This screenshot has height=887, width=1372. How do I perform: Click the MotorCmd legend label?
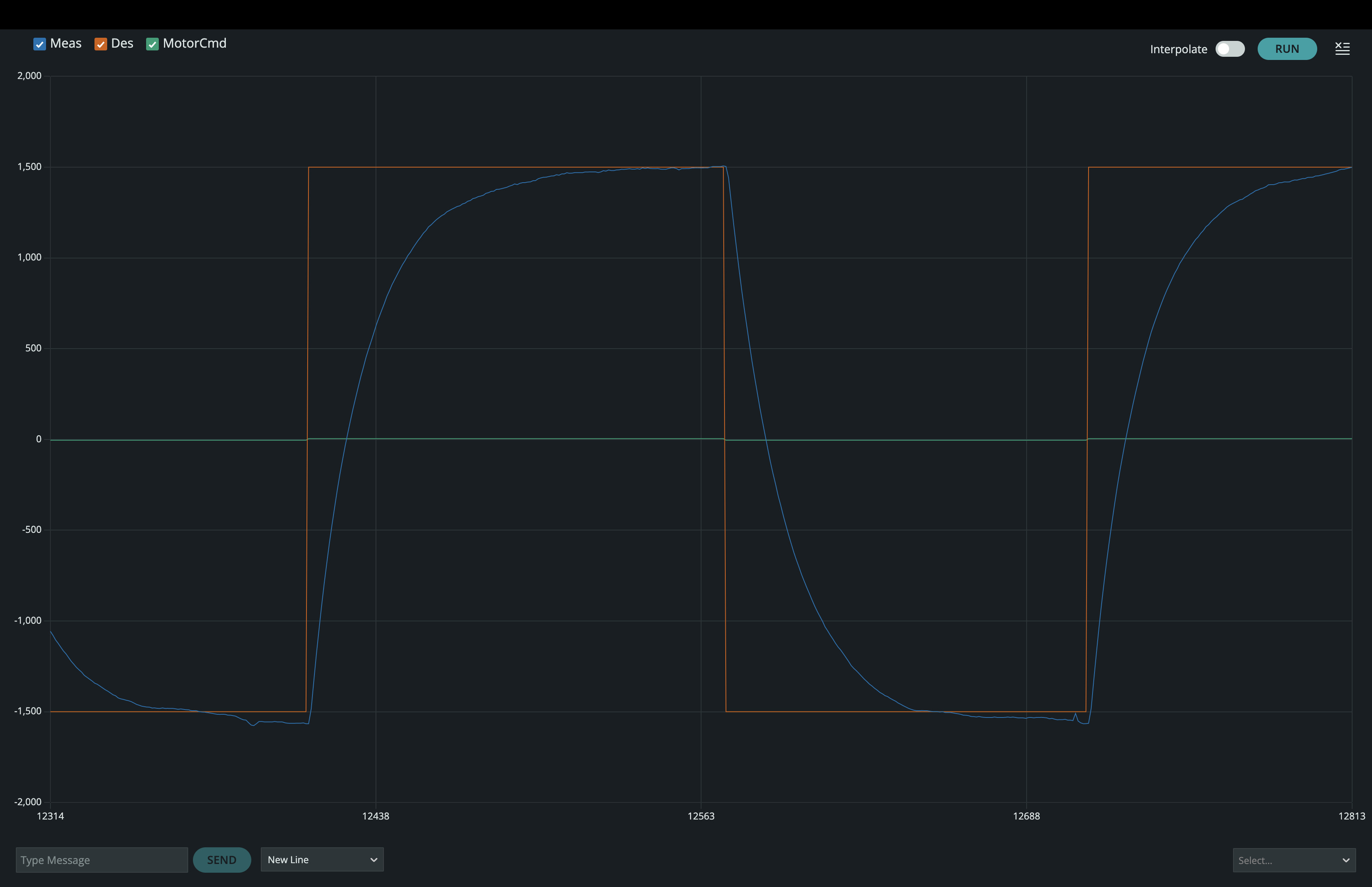point(195,44)
